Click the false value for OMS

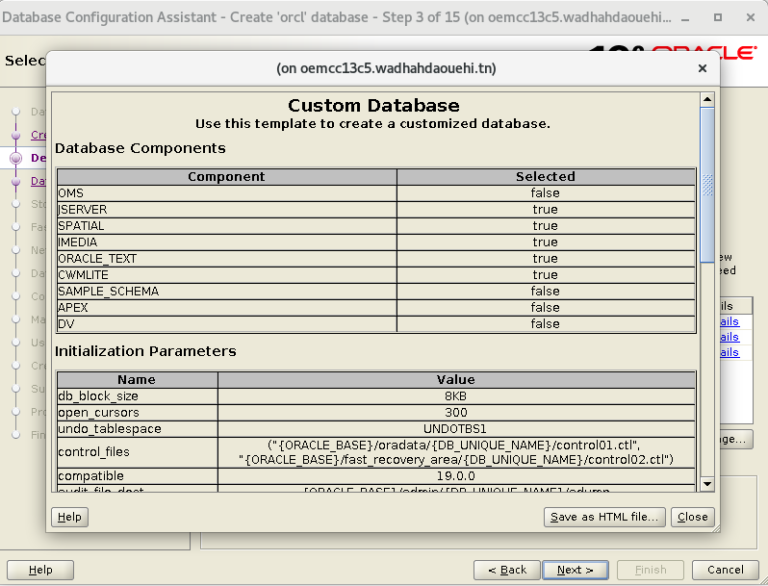[x=546, y=193]
